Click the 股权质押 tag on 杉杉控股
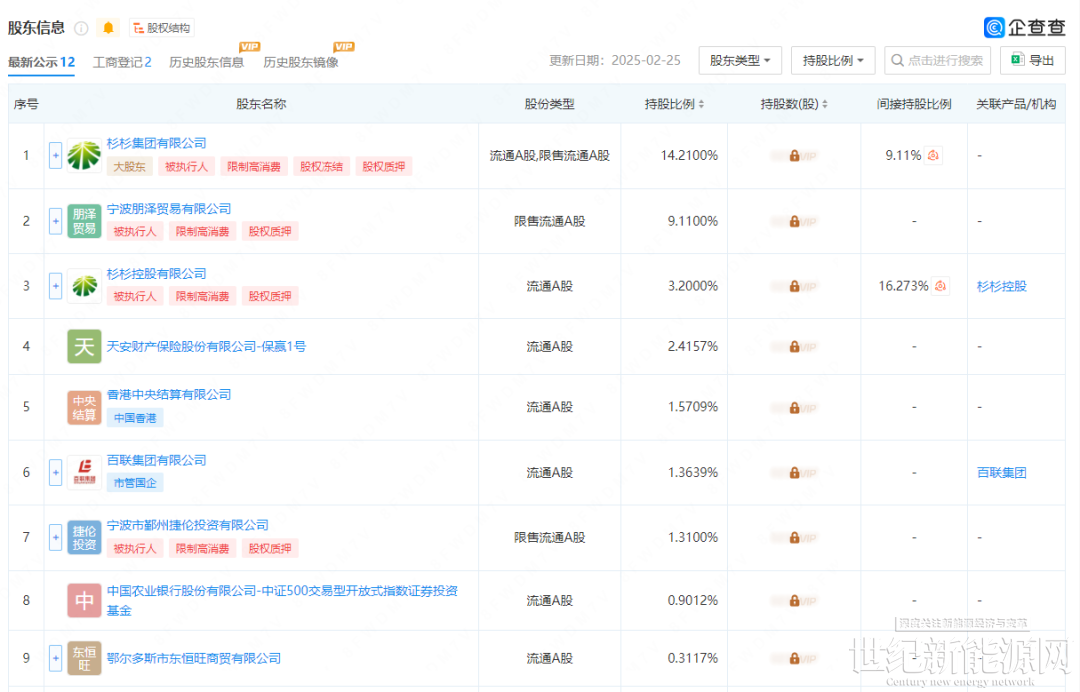The image size is (1080, 692). click(269, 296)
